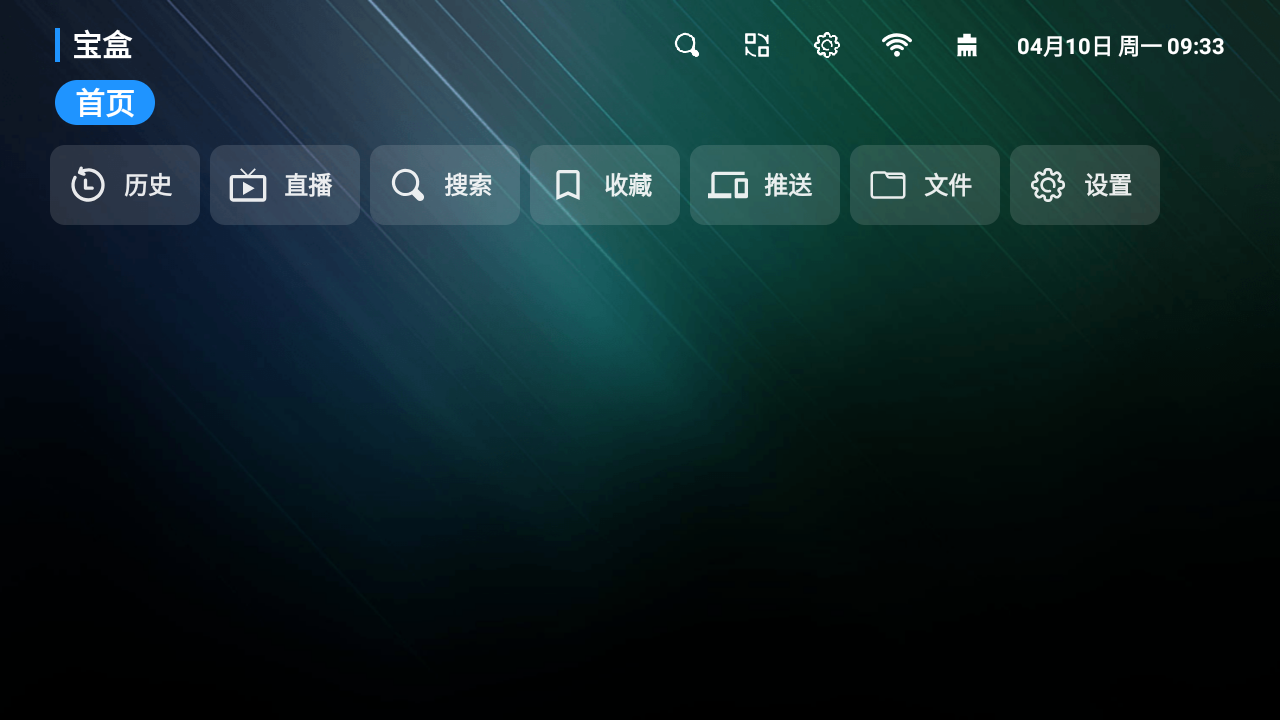Click the 文件 text label
Image resolution: width=1280 pixels, height=720 pixels.
tap(948, 185)
